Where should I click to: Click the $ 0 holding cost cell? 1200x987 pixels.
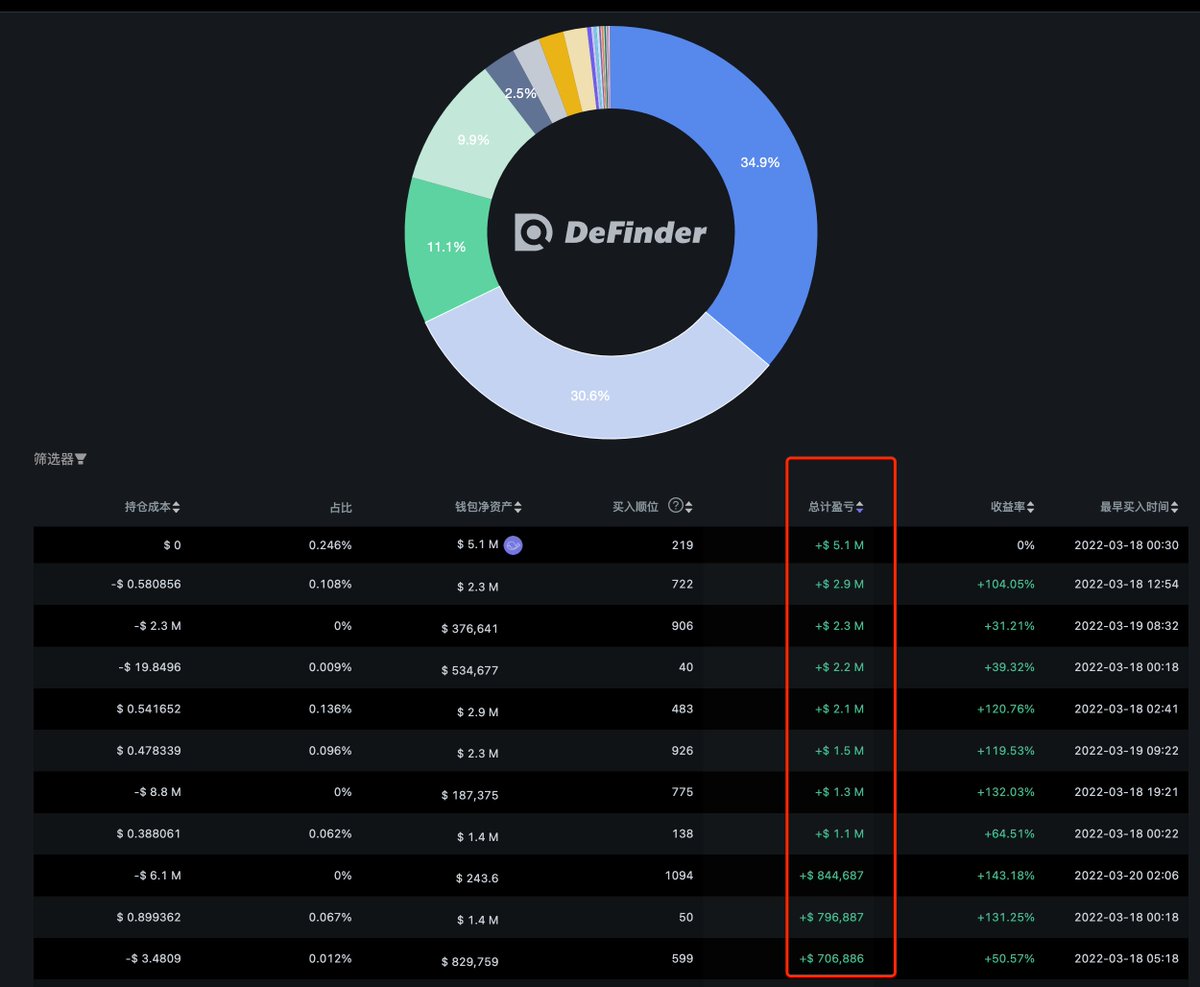coord(170,545)
